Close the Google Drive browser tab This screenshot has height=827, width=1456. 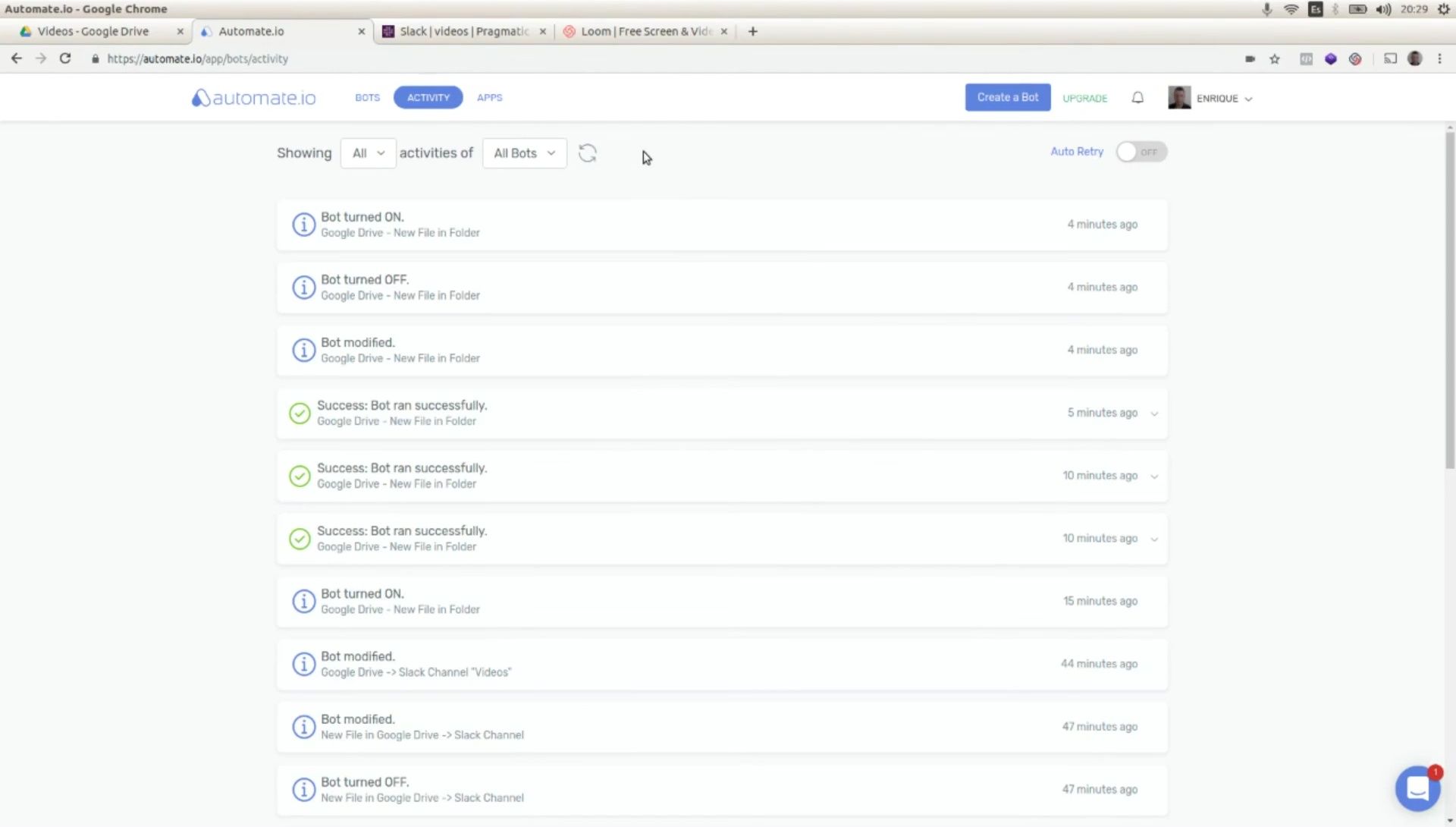coord(180,31)
